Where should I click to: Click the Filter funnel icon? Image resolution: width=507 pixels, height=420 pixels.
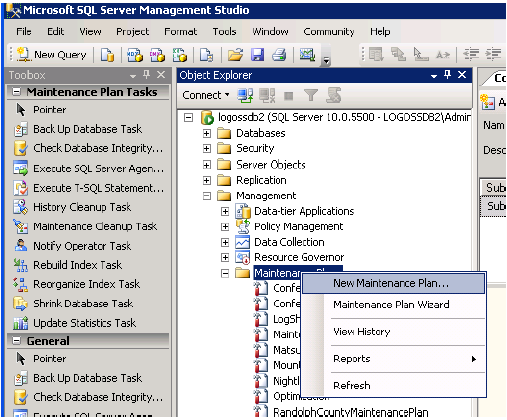[311, 95]
